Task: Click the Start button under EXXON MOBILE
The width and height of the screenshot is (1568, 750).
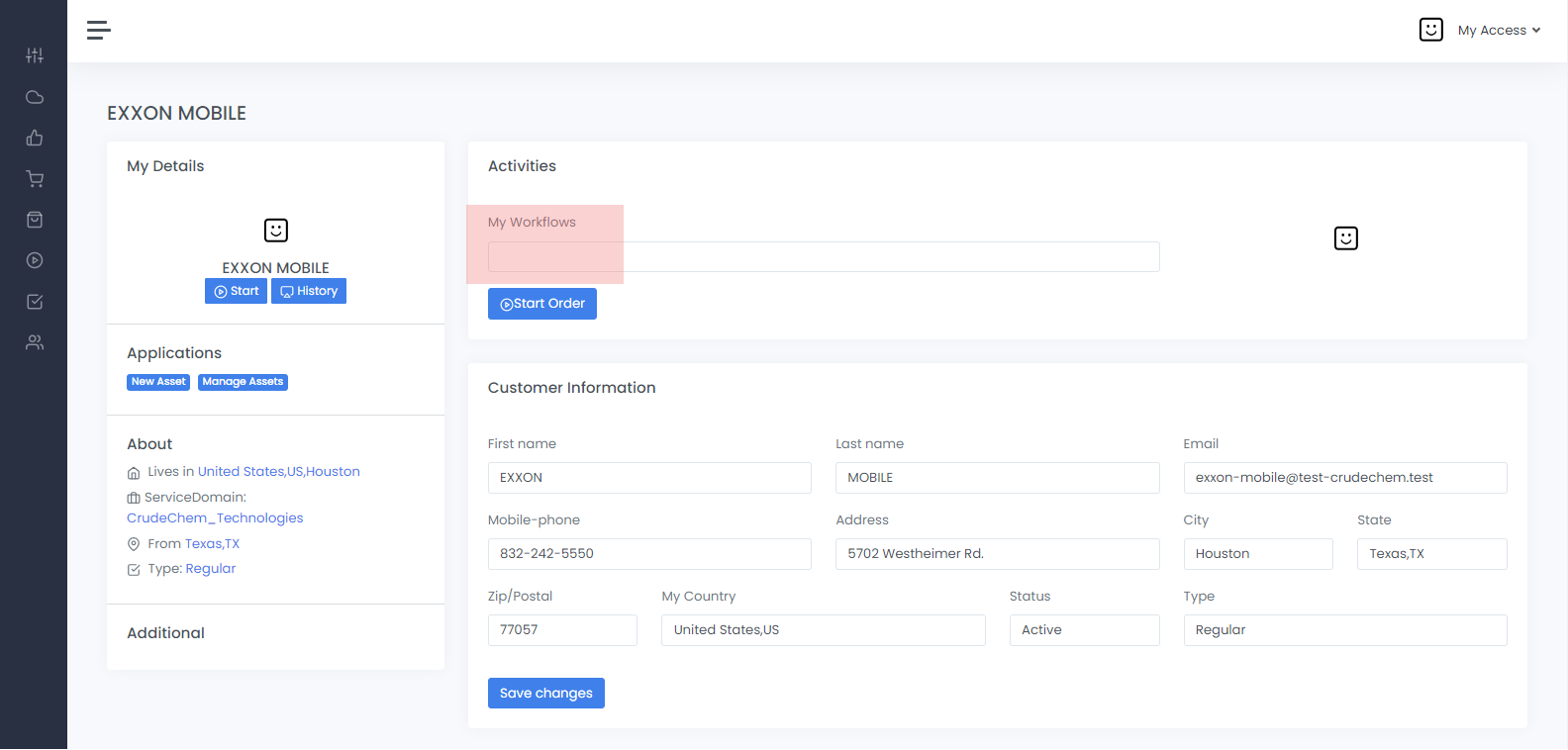Action: click(x=236, y=291)
